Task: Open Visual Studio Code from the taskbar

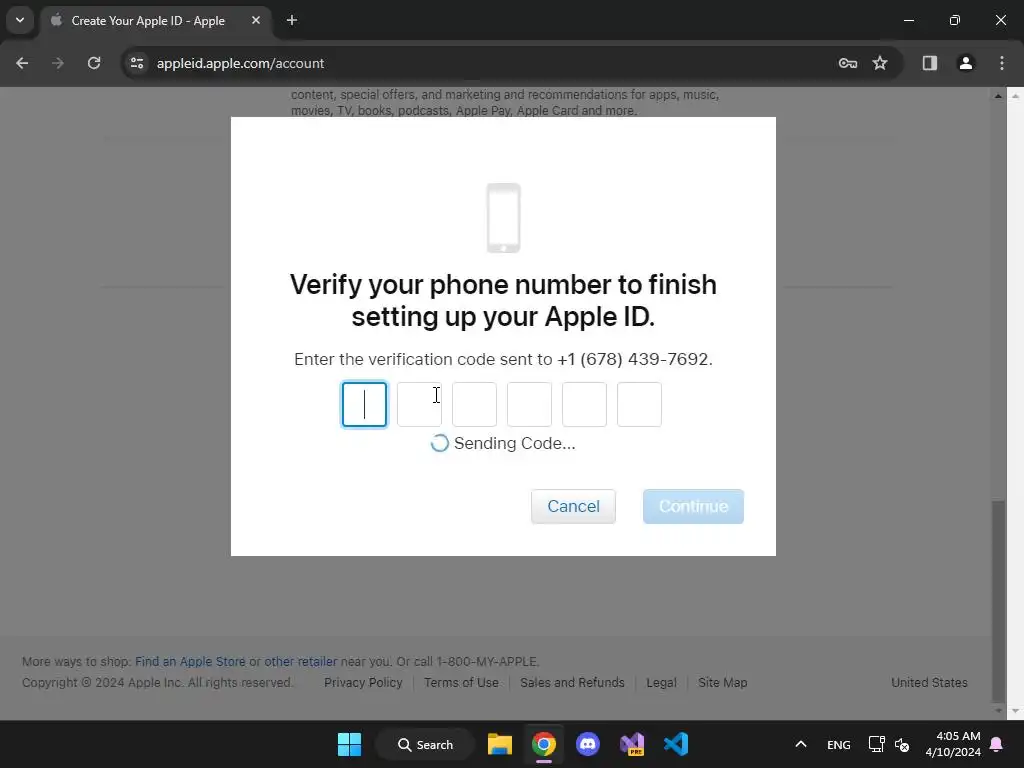Action: click(676, 744)
